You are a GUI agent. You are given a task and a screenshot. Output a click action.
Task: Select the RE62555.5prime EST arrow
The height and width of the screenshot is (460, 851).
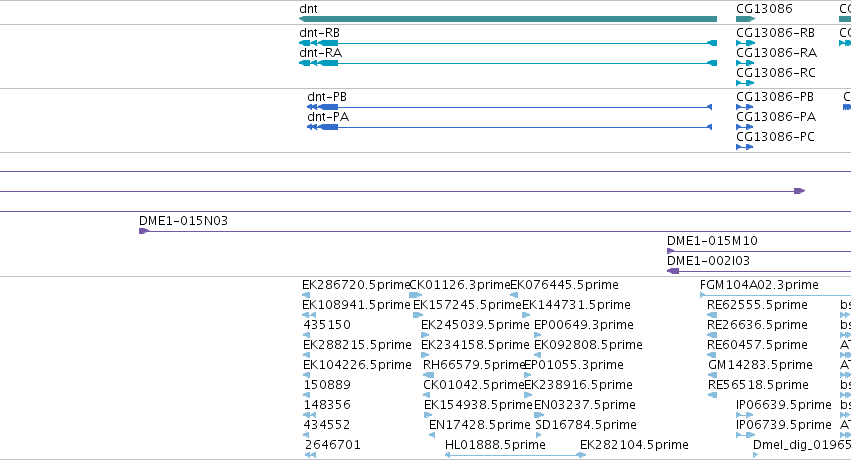(x=712, y=315)
